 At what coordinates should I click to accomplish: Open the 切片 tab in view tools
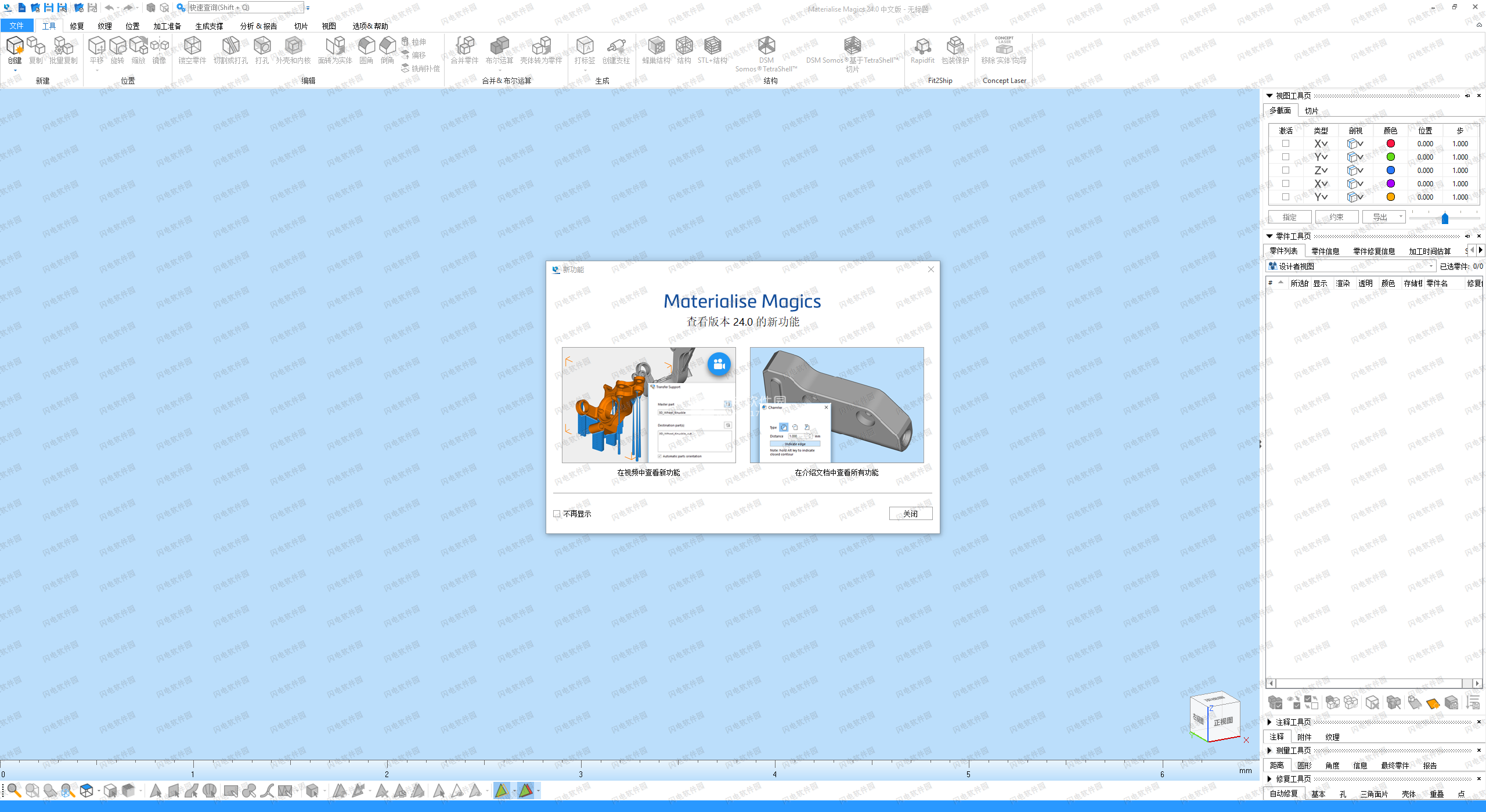(x=1311, y=111)
